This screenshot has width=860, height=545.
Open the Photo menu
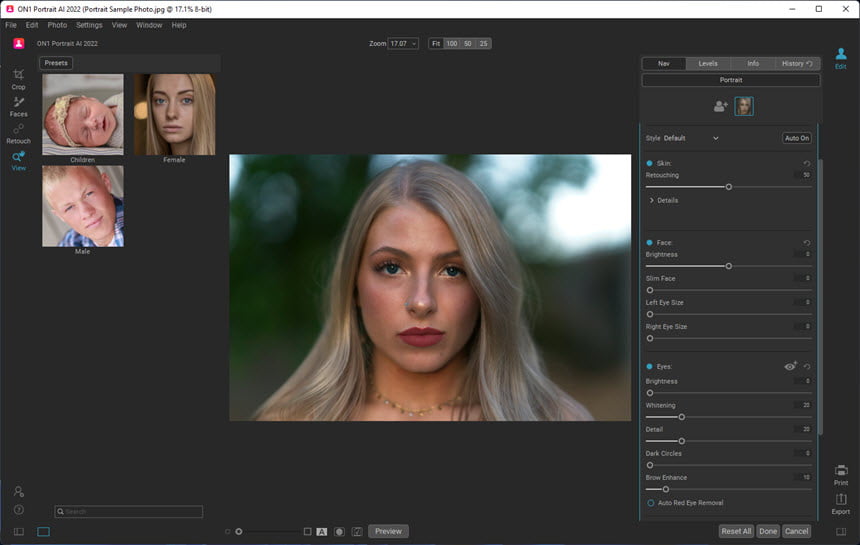[x=57, y=25]
